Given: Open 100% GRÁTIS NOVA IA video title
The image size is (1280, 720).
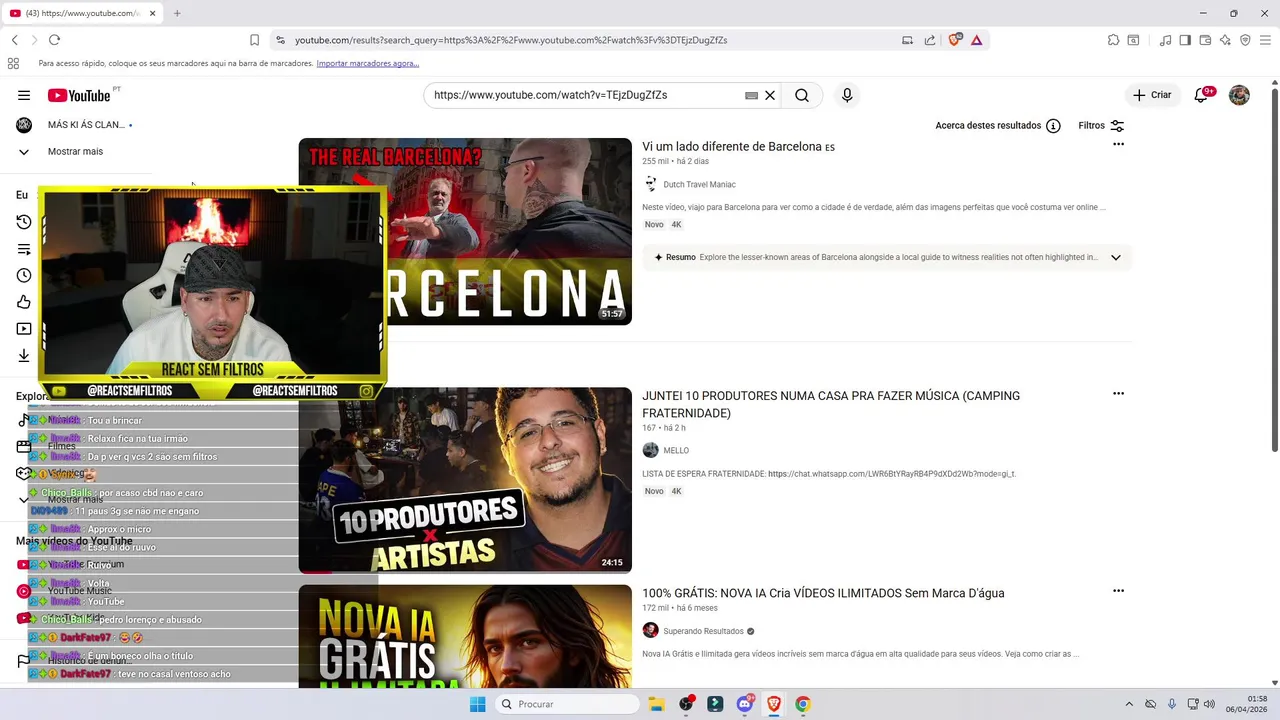Looking at the screenshot, I should 823,593.
